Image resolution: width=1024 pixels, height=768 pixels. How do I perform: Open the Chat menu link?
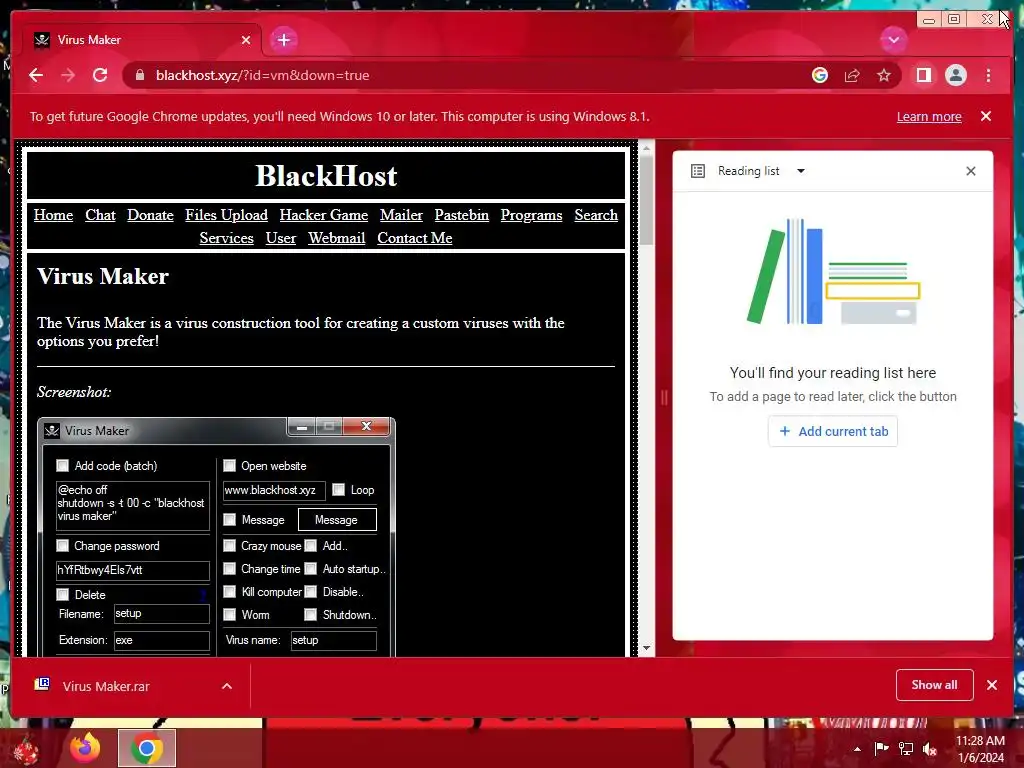click(x=100, y=215)
